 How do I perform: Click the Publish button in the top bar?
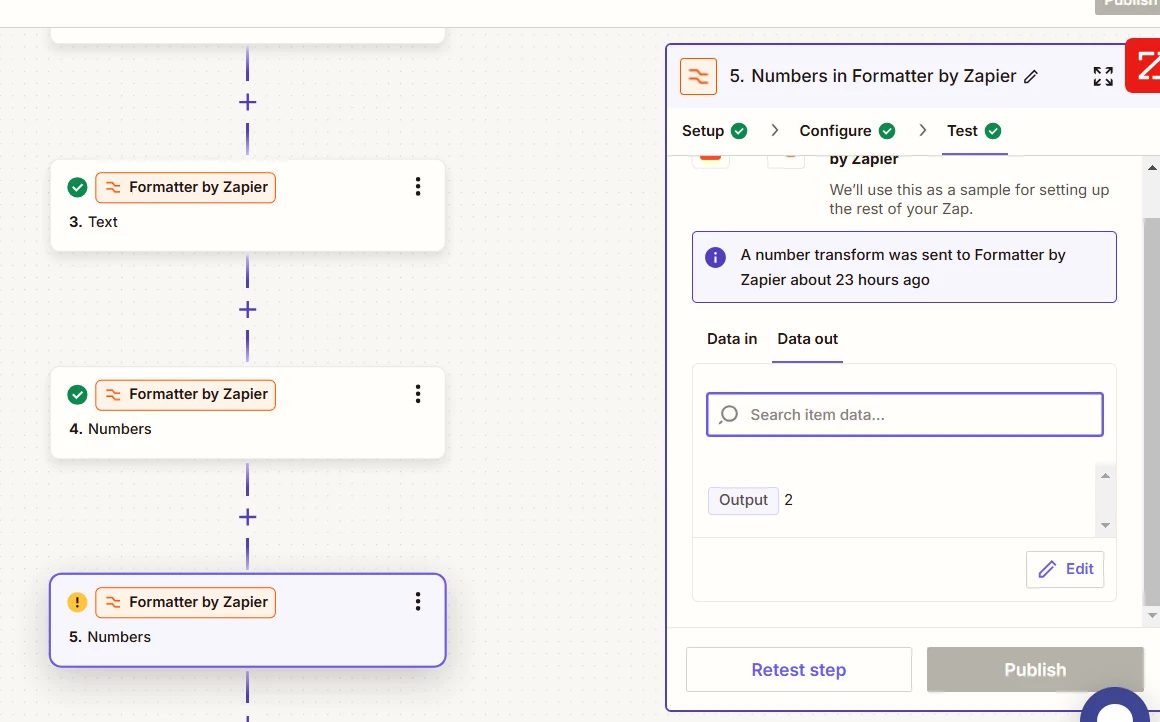pyautogui.click(x=1127, y=5)
